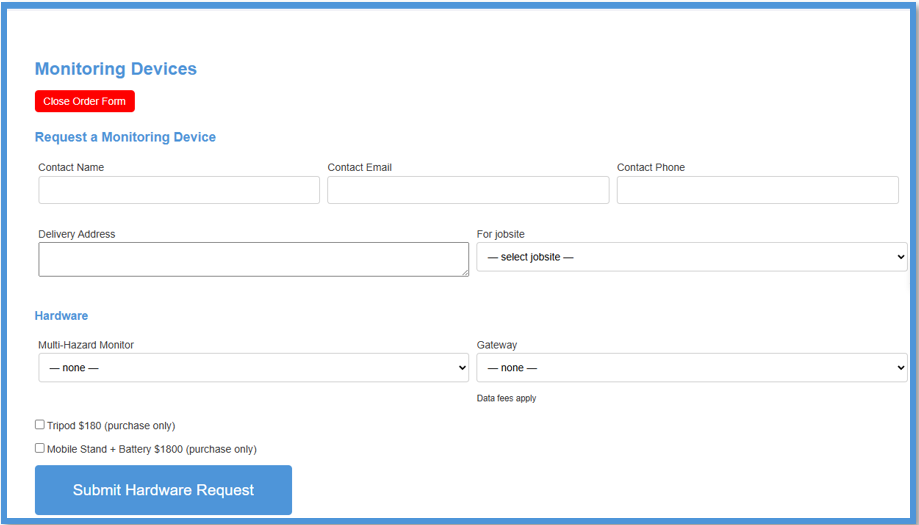Click the Contact Phone label text
The width and height of the screenshot is (919, 525).
(x=651, y=168)
